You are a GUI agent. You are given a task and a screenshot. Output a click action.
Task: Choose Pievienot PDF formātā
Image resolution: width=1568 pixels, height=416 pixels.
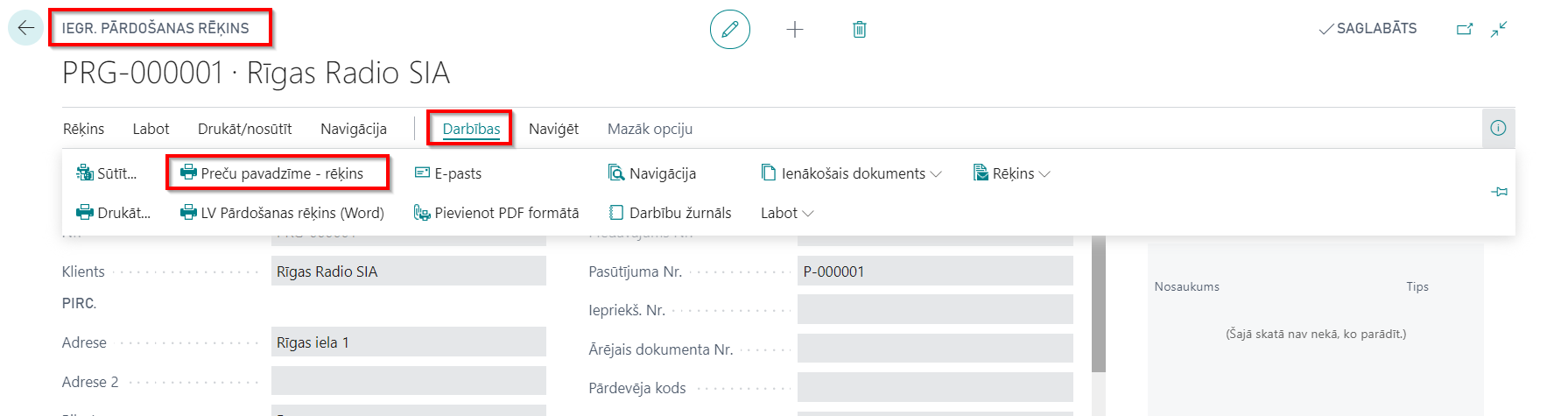pyautogui.click(x=496, y=213)
